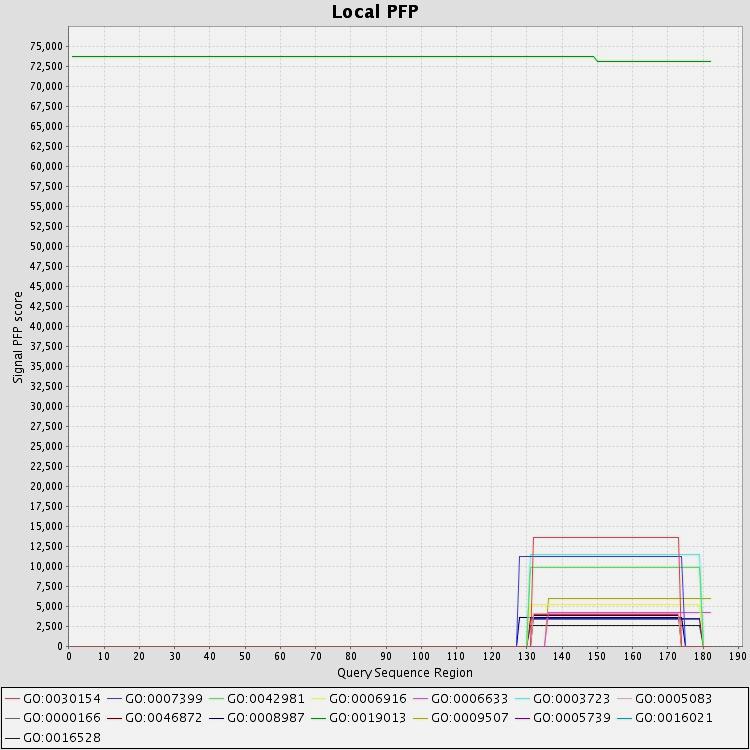
Task: Click the GO:0046872 legend item
Action: pyautogui.click(x=155, y=718)
